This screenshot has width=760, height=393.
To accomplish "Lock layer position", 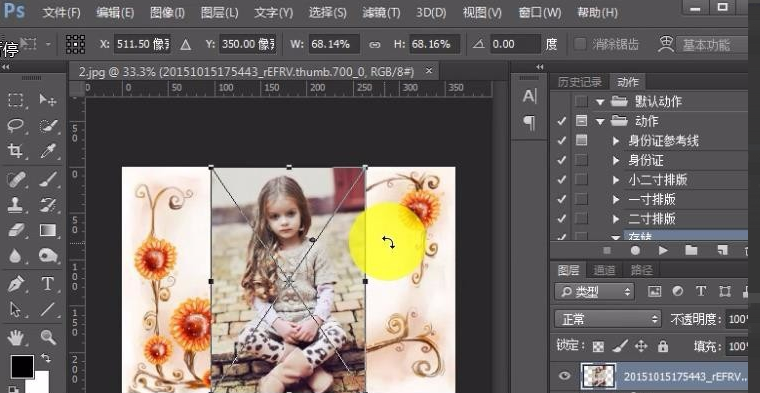I will pos(641,346).
